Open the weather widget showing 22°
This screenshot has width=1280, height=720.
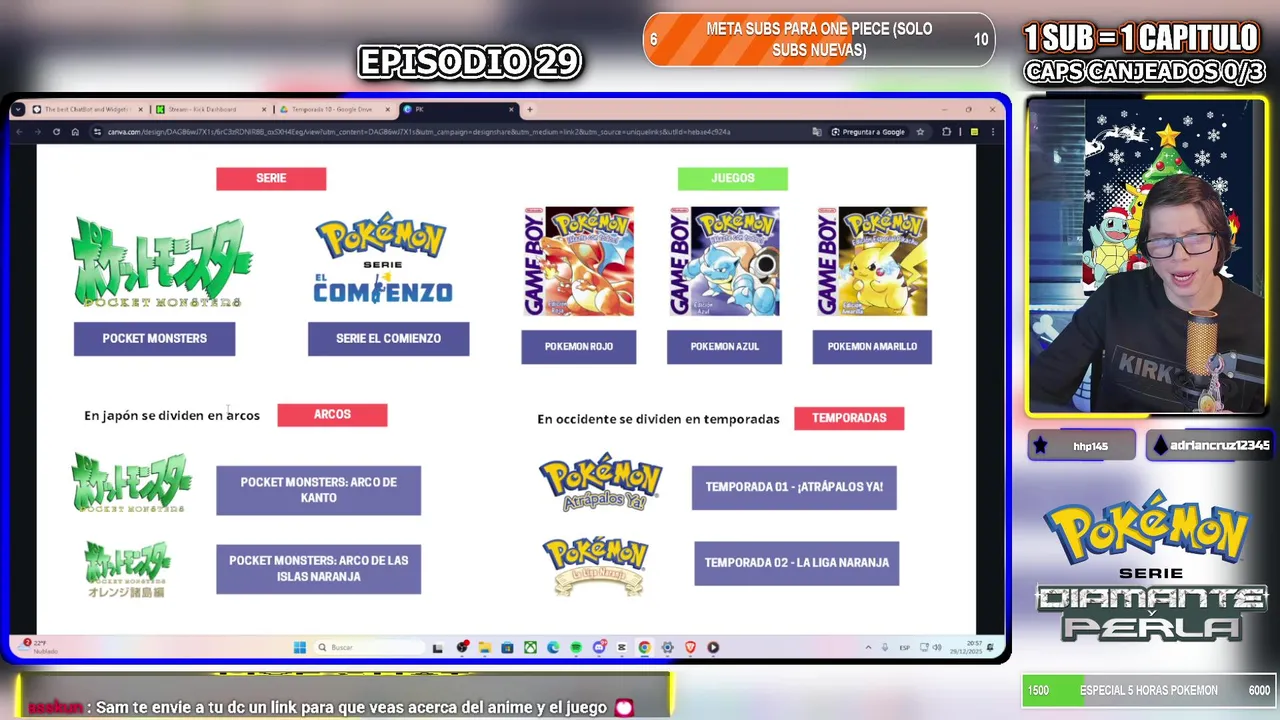(x=36, y=646)
